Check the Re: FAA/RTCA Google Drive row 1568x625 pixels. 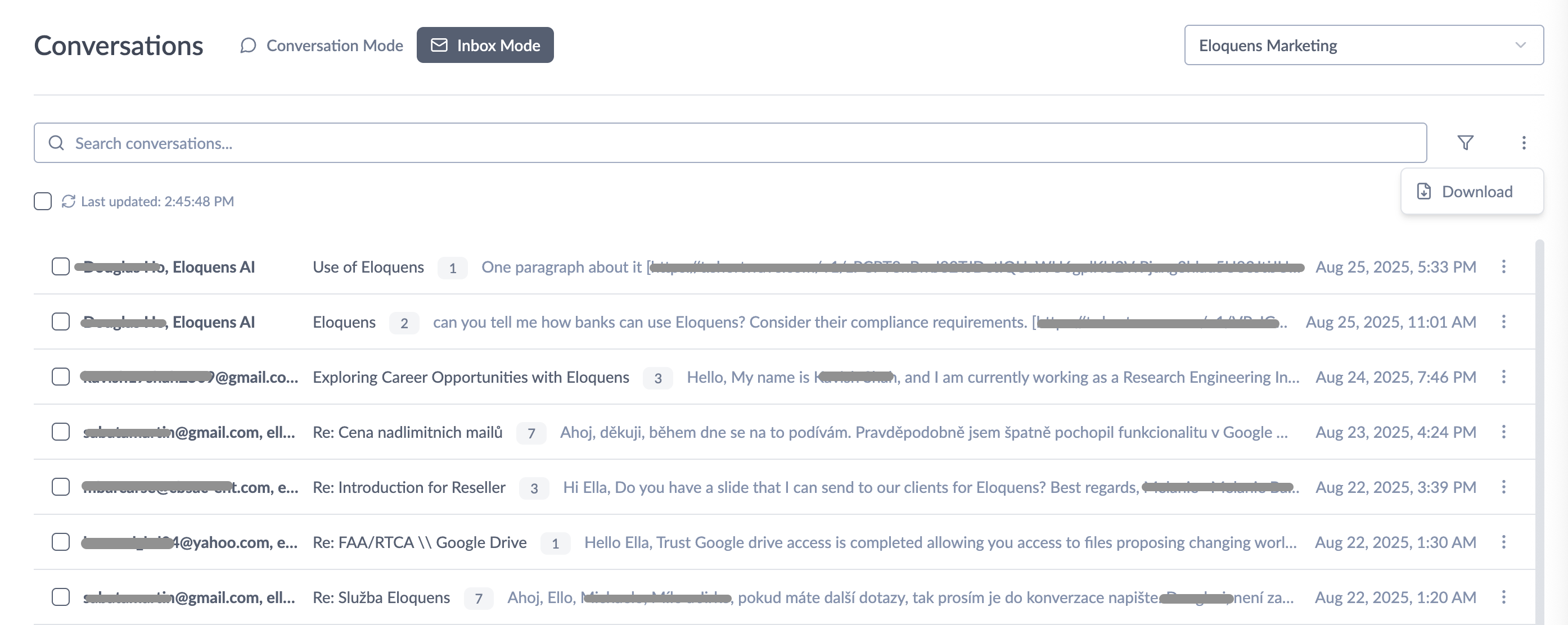pos(61,542)
